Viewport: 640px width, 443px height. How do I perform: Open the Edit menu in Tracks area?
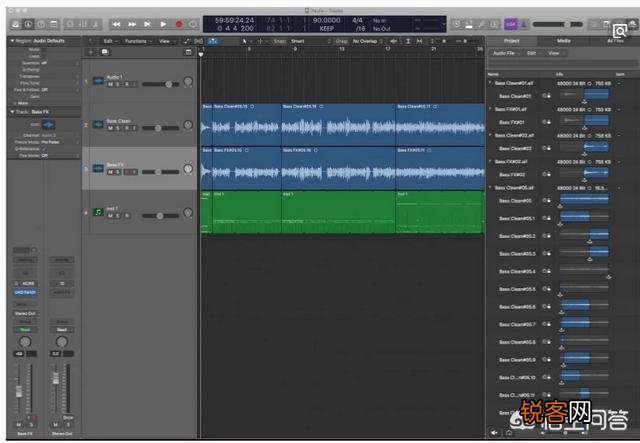pyautogui.click(x=109, y=41)
